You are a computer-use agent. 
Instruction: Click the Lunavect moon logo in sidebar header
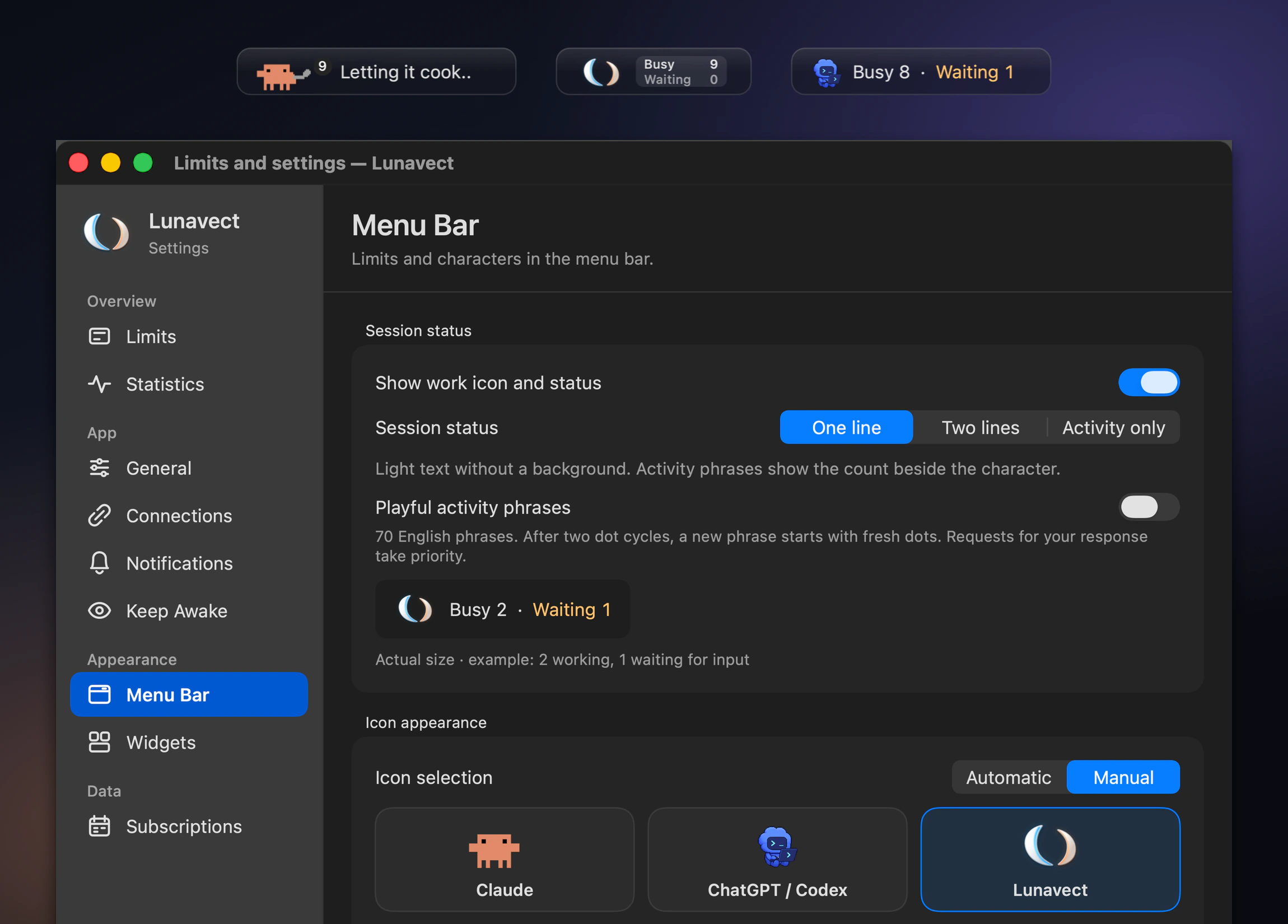106,232
